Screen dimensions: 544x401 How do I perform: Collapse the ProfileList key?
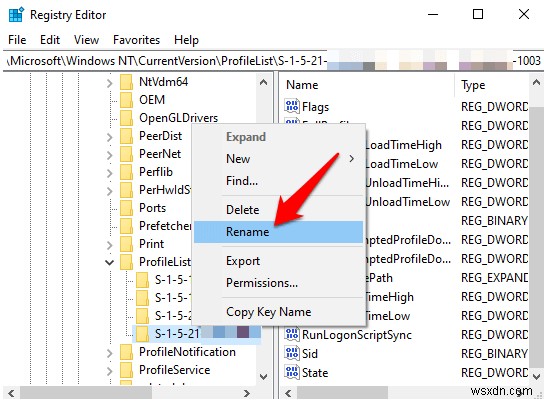[x=110, y=263]
